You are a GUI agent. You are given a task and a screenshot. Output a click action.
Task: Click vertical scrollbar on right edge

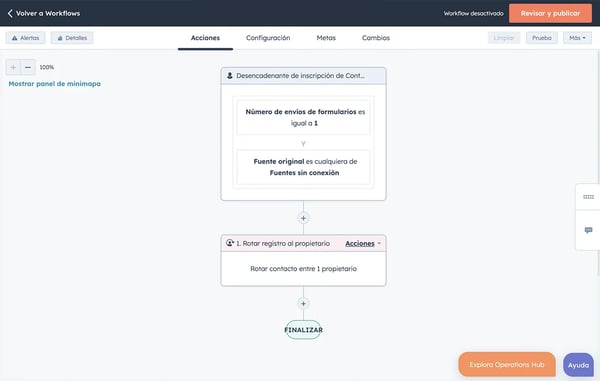coord(598,164)
